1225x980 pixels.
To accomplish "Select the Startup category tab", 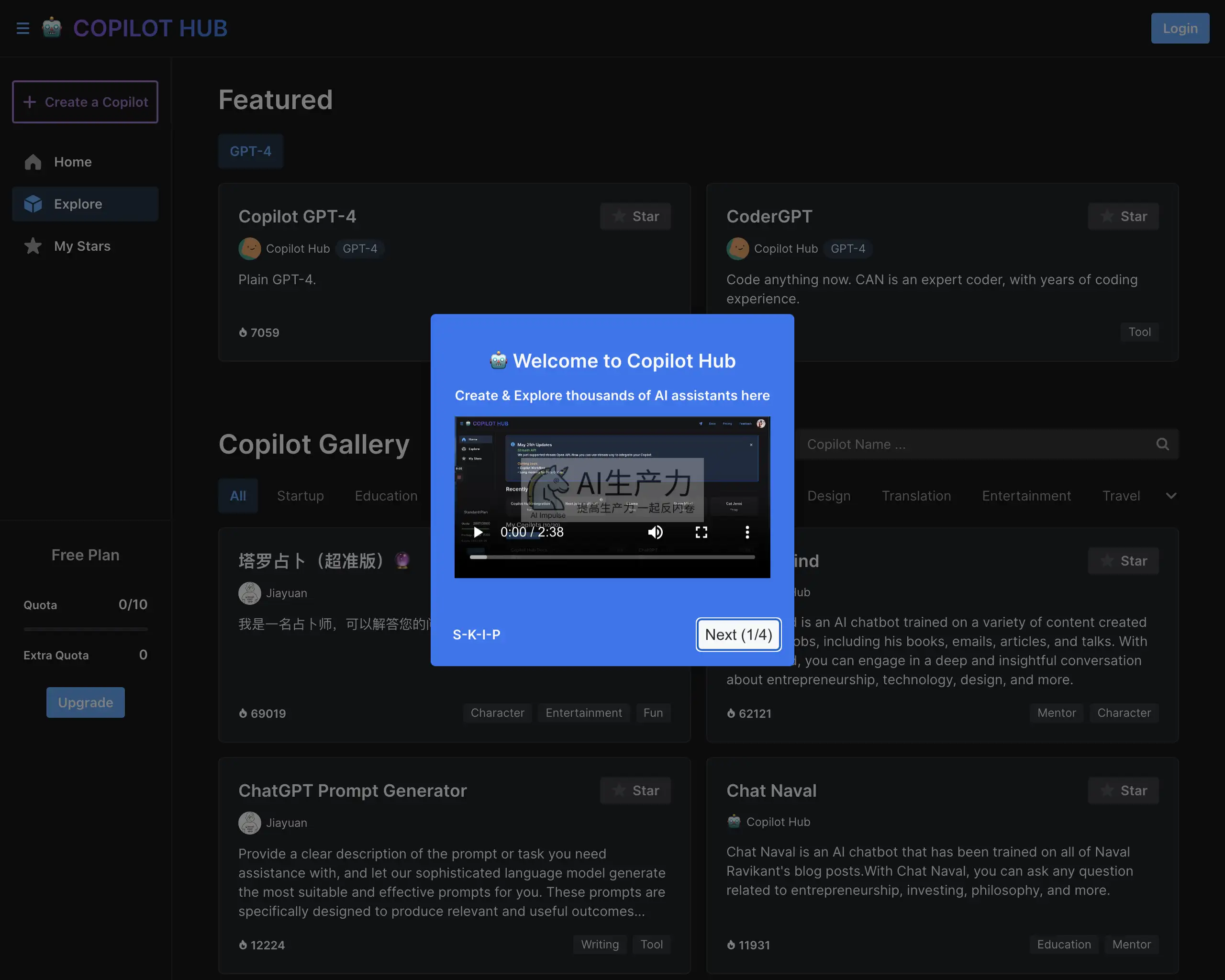I will pos(300,496).
